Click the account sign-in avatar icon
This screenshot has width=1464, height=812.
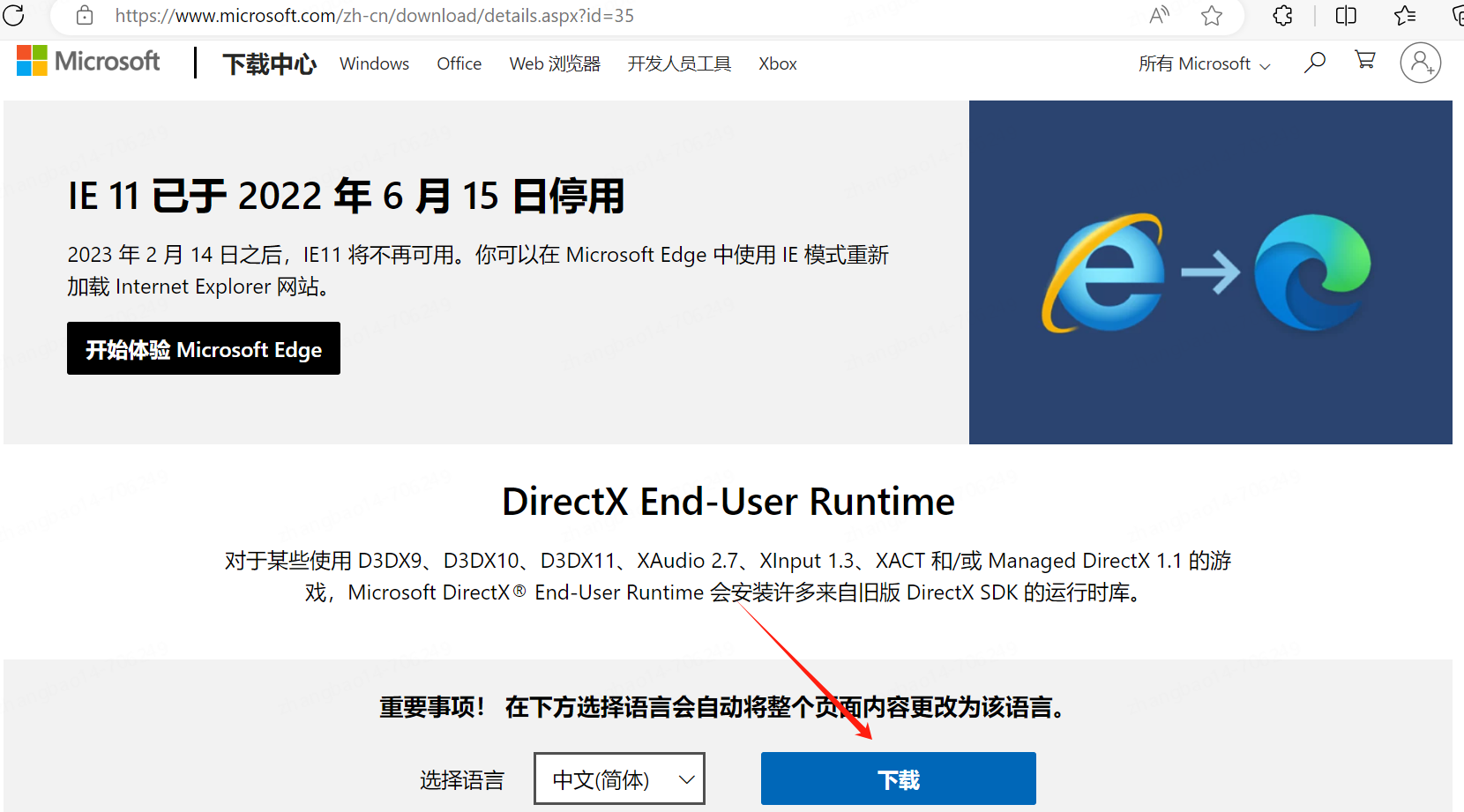tap(1420, 63)
